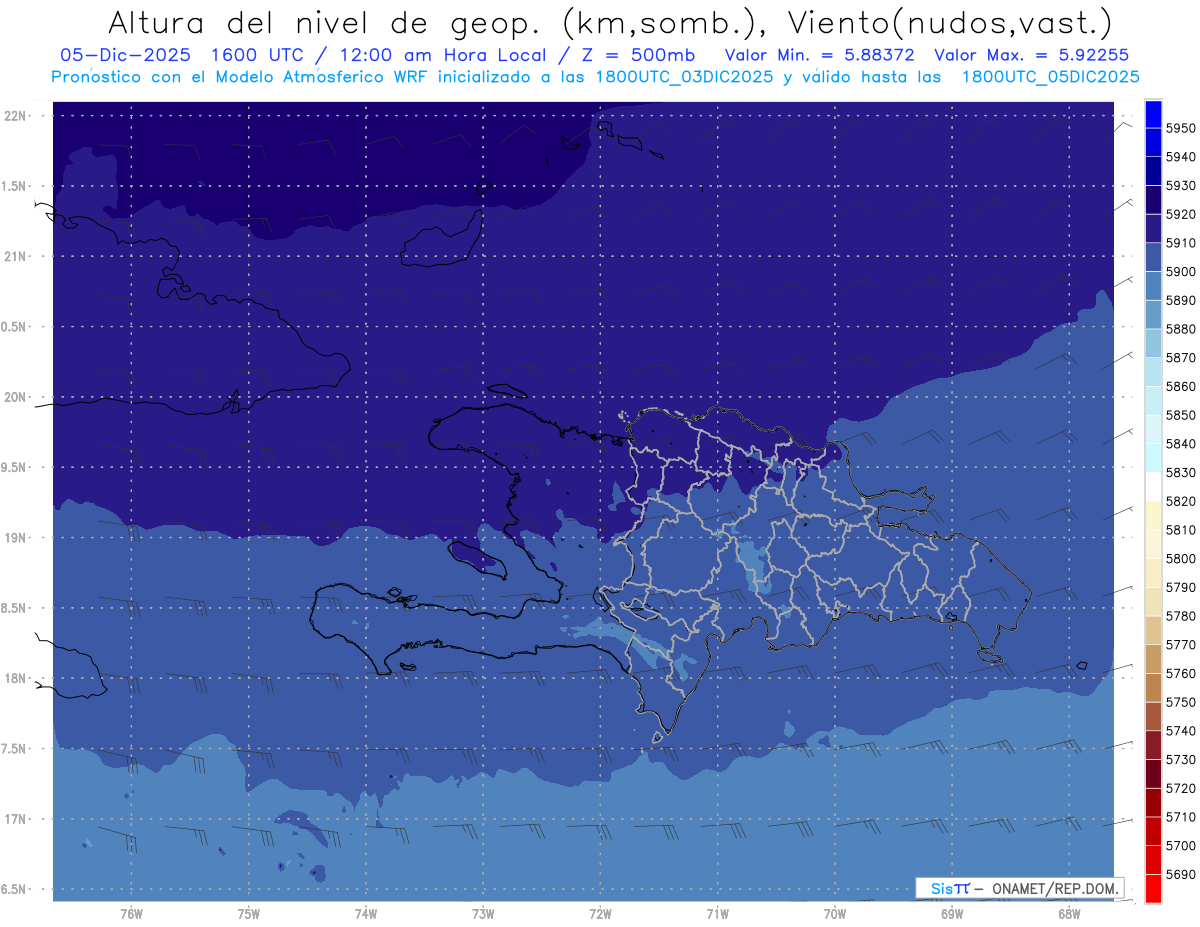Pick legend swatch between 5900 and 5890
The height and width of the screenshot is (927, 1200).
click(1153, 286)
